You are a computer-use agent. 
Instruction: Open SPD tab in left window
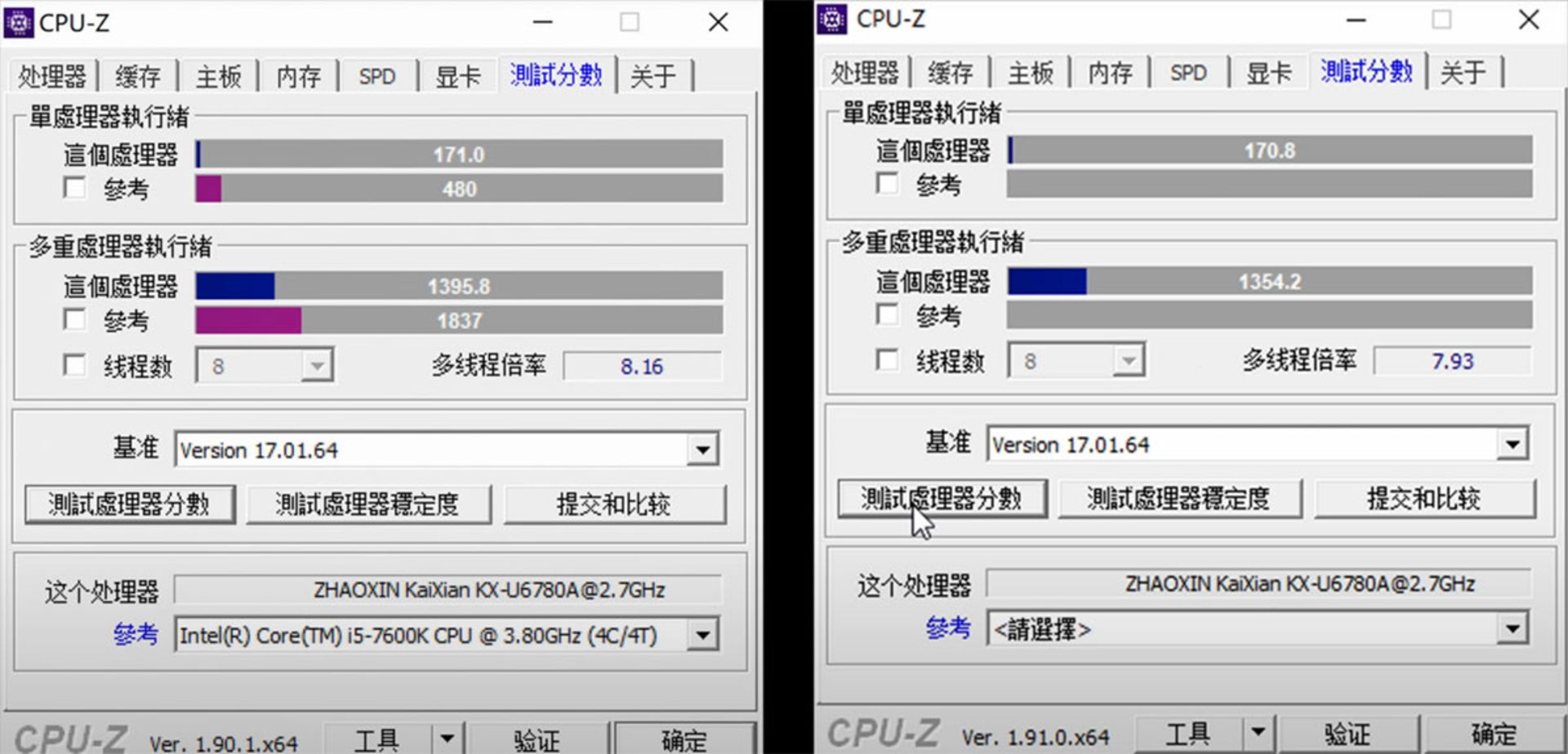click(x=377, y=76)
